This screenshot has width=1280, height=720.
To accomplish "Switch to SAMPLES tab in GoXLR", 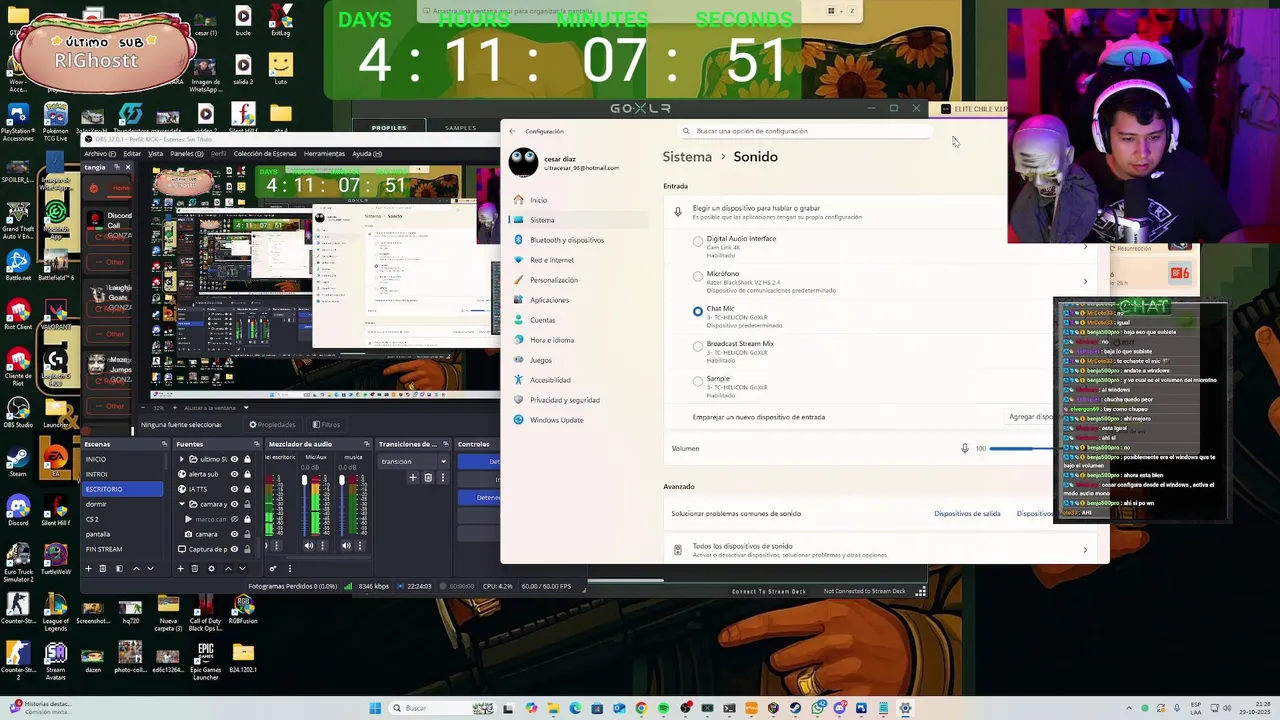I will 460,128.
